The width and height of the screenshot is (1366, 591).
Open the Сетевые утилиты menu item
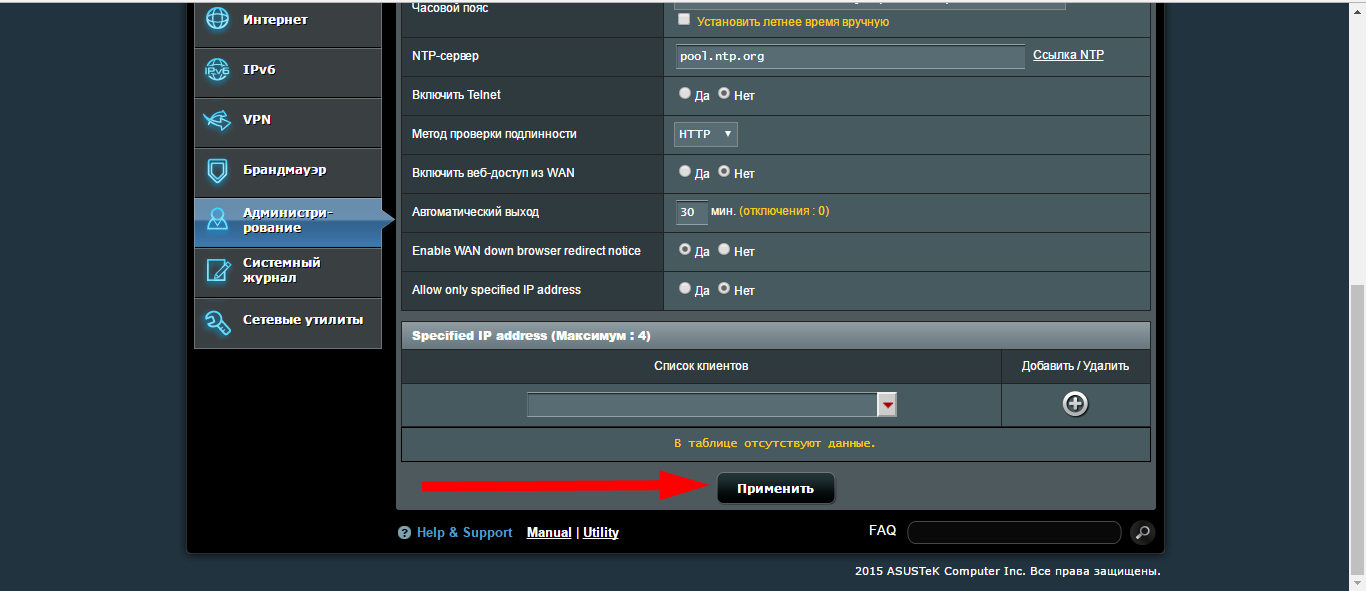point(288,322)
